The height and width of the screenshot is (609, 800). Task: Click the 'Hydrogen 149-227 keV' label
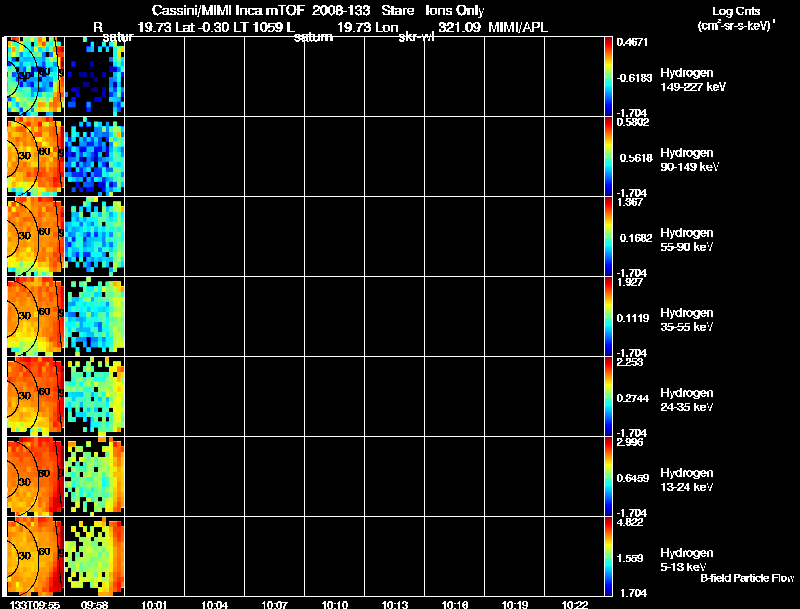(x=692, y=80)
